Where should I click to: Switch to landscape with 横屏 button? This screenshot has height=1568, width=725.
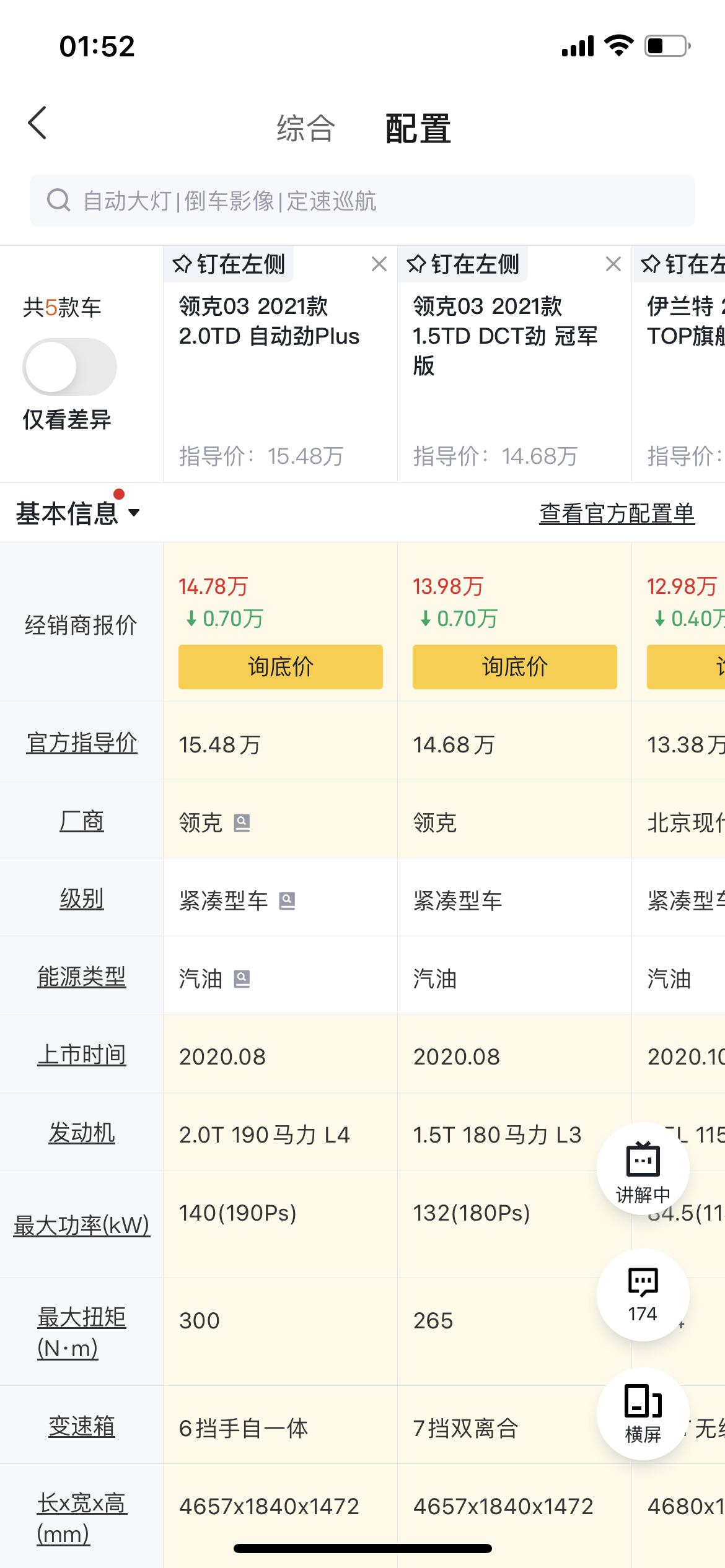point(643,1414)
